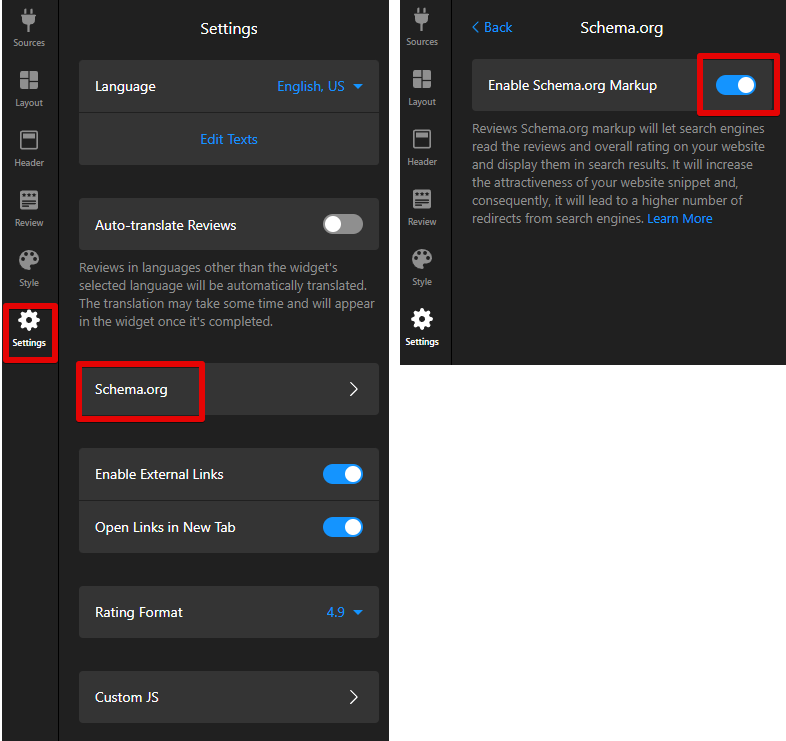Click Style palette icon beside the Schema.org panel
Screen dimensions: 786x741
[422, 267]
